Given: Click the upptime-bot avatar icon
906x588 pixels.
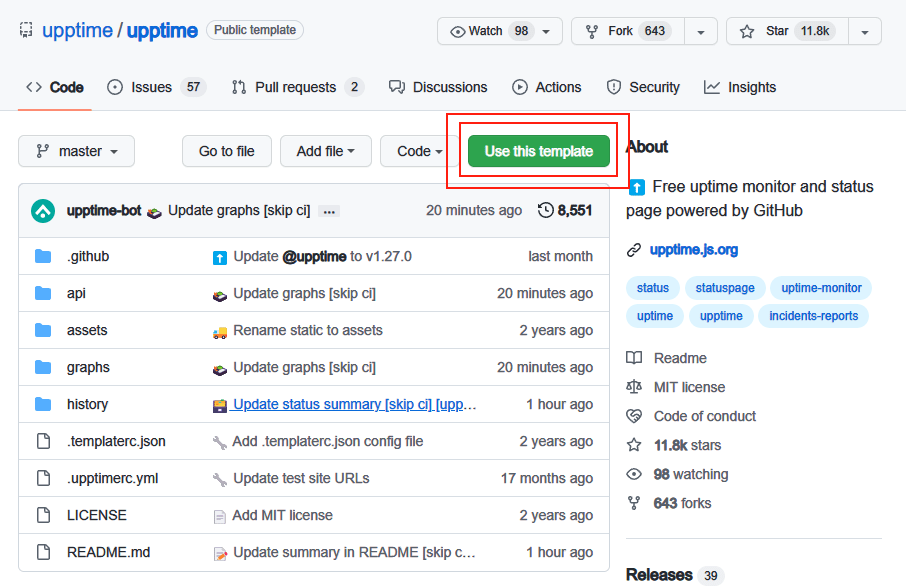Looking at the screenshot, I should click(x=43, y=211).
